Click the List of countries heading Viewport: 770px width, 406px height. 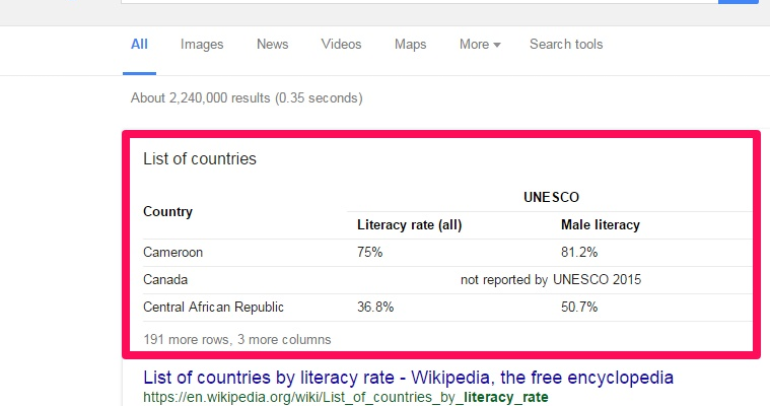tap(199, 159)
